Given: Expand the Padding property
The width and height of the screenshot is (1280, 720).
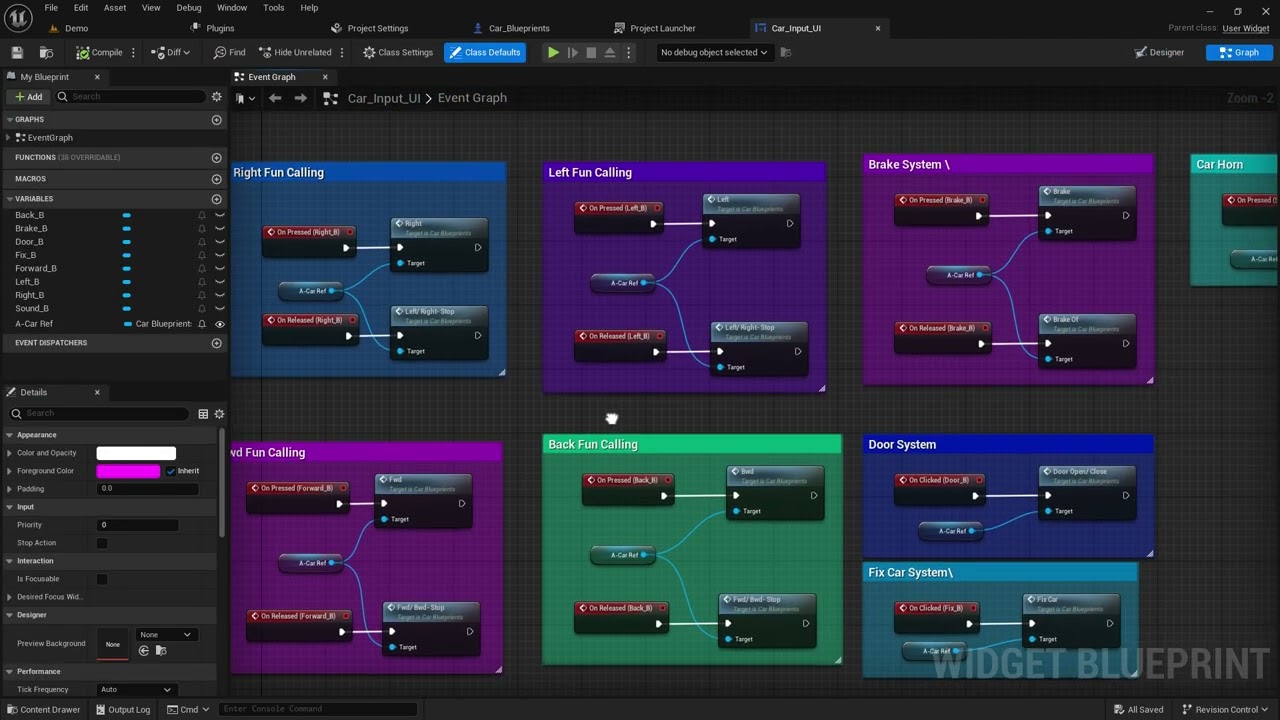Looking at the screenshot, I should (9, 489).
